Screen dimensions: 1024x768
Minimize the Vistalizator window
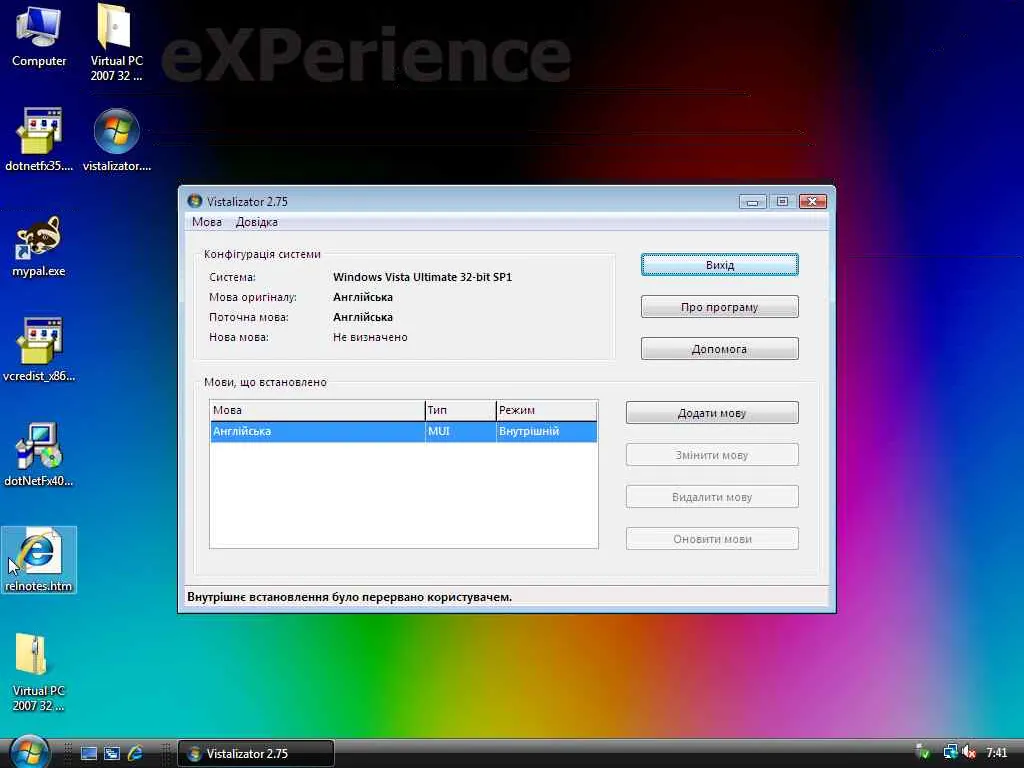pos(752,202)
